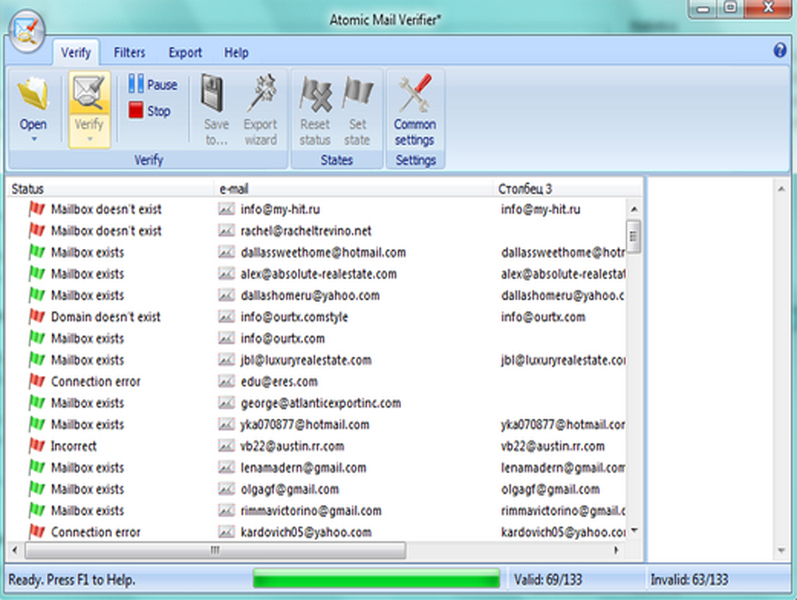Click the right panel scrollbar down arrow

(781, 550)
